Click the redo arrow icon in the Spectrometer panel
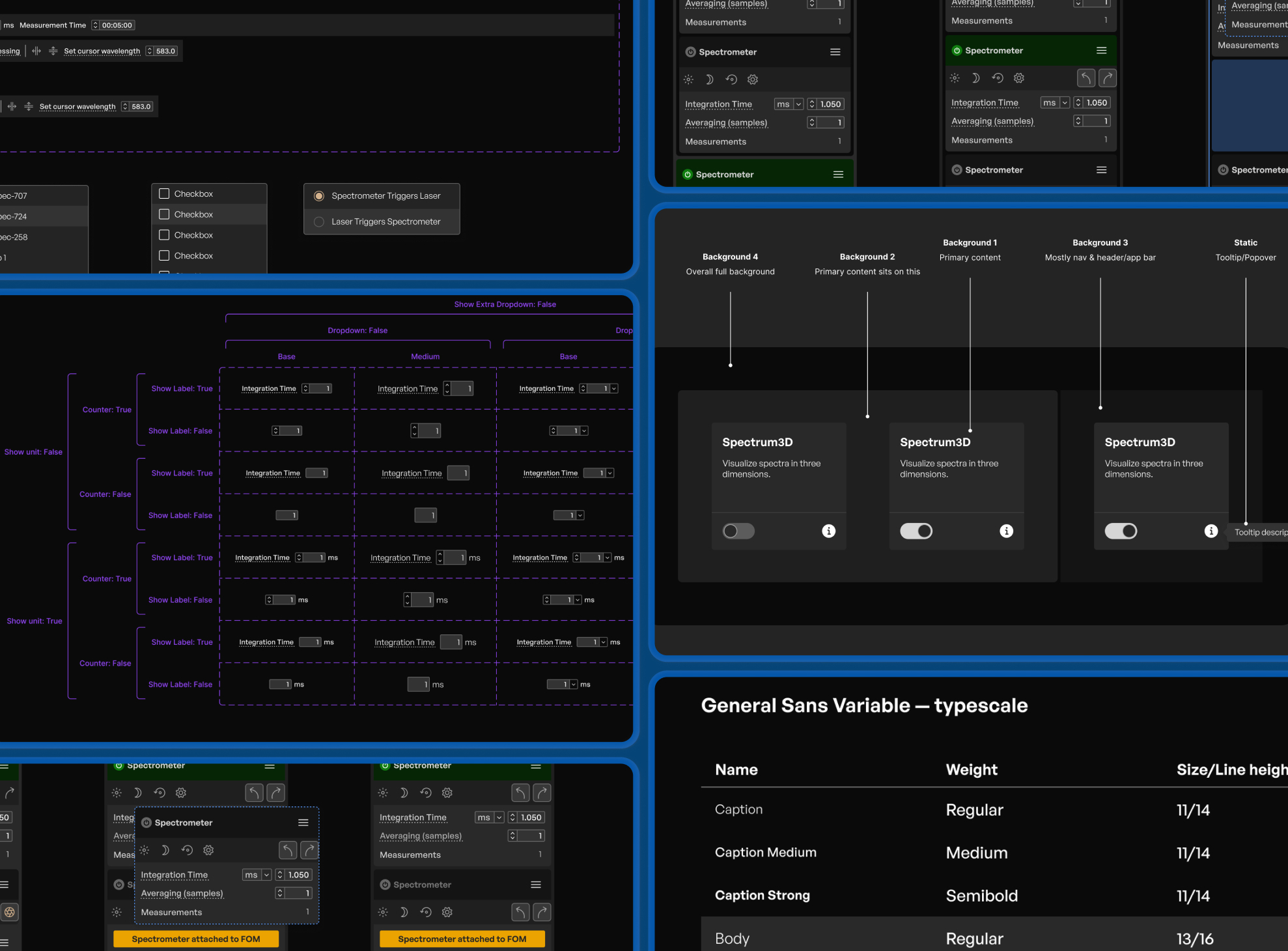The width and height of the screenshot is (1288, 951). tap(1108, 78)
